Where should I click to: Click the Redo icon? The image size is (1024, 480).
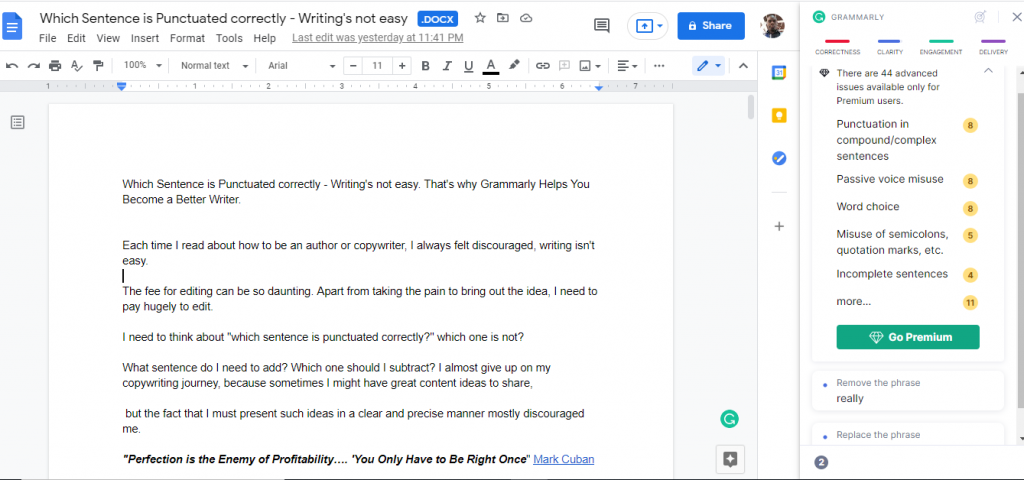(33, 65)
